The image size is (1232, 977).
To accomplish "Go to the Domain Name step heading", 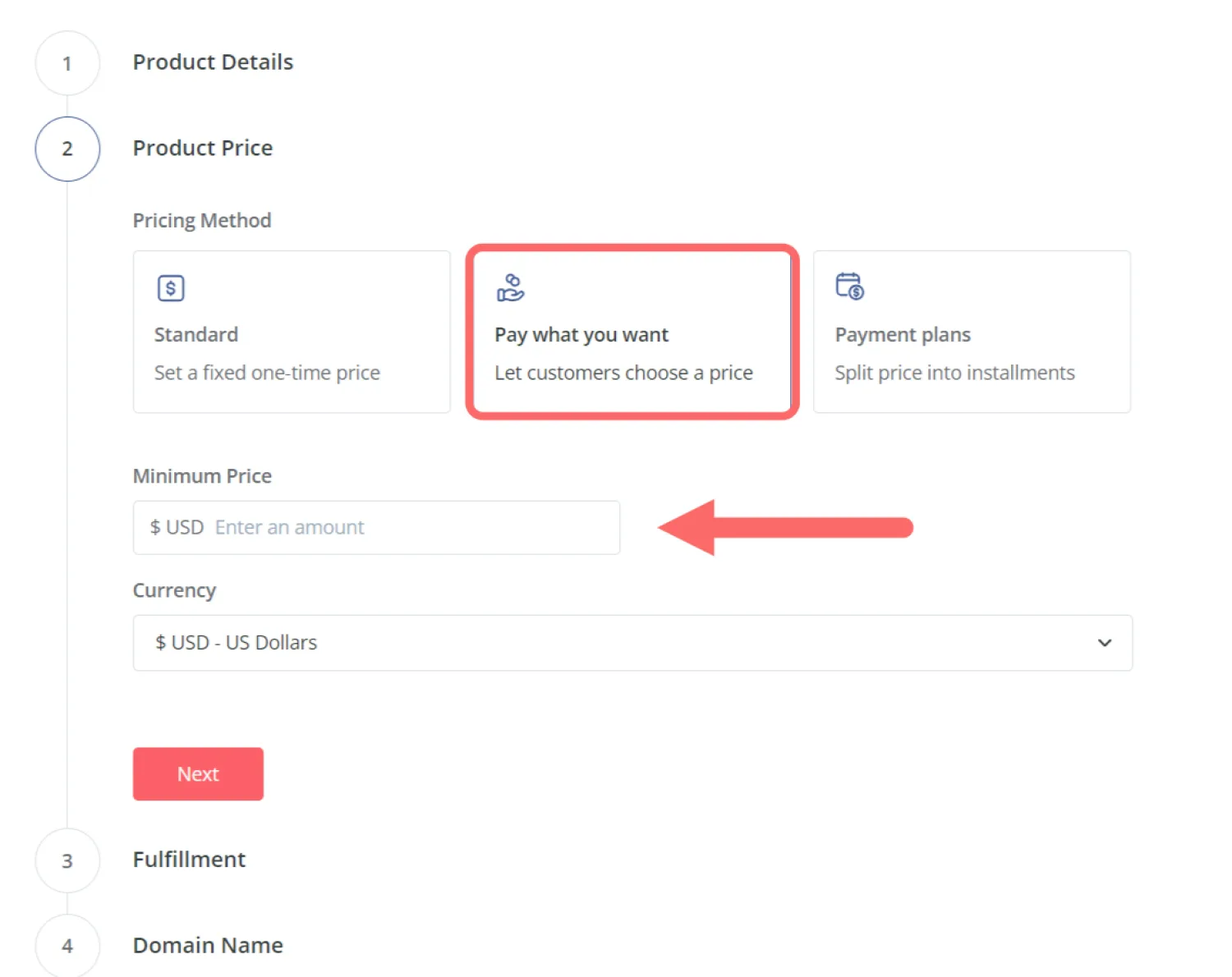I will click(208, 945).
